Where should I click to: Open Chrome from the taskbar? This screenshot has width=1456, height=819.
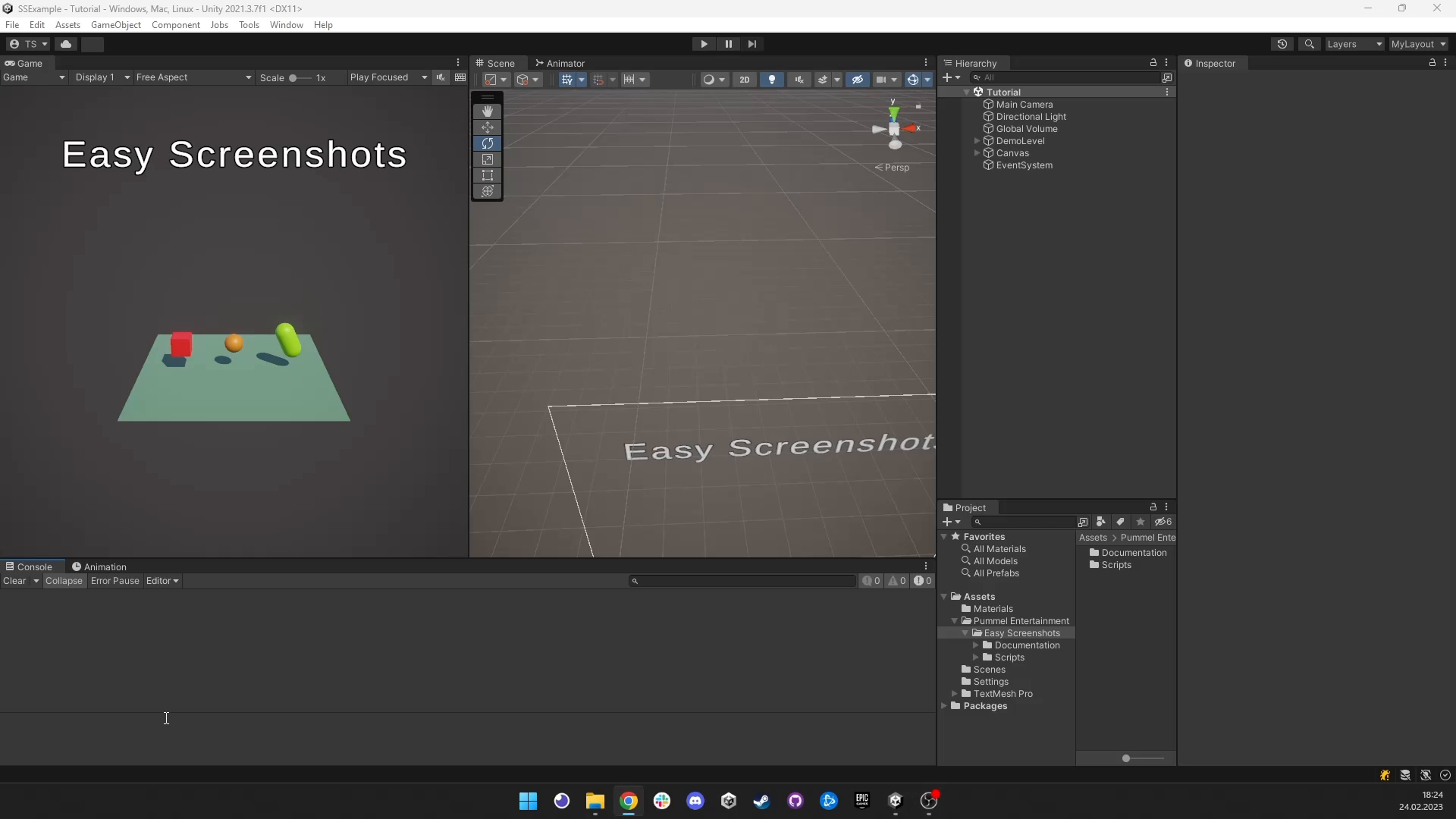click(628, 801)
